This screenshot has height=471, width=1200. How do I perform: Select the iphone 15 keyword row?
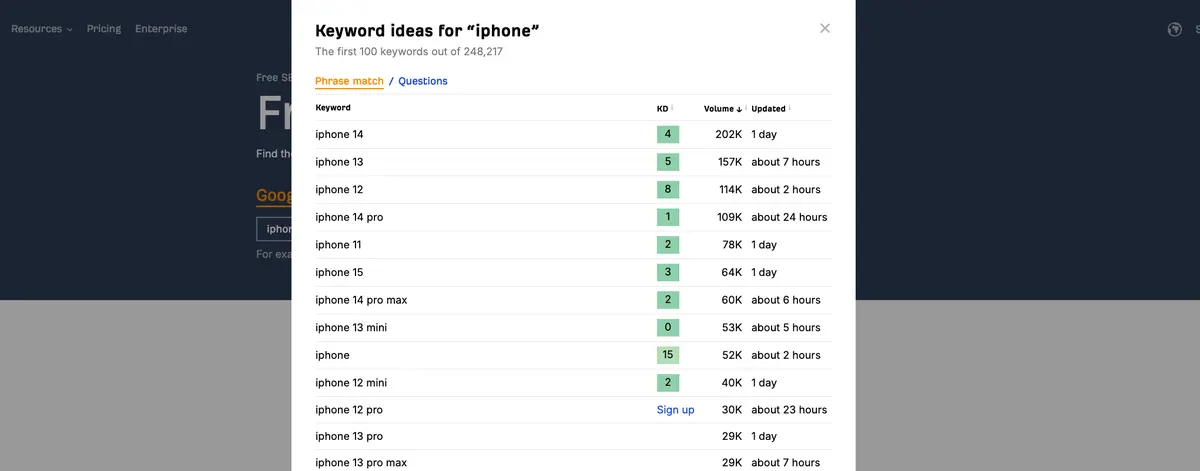pyautogui.click(x=573, y=272)
